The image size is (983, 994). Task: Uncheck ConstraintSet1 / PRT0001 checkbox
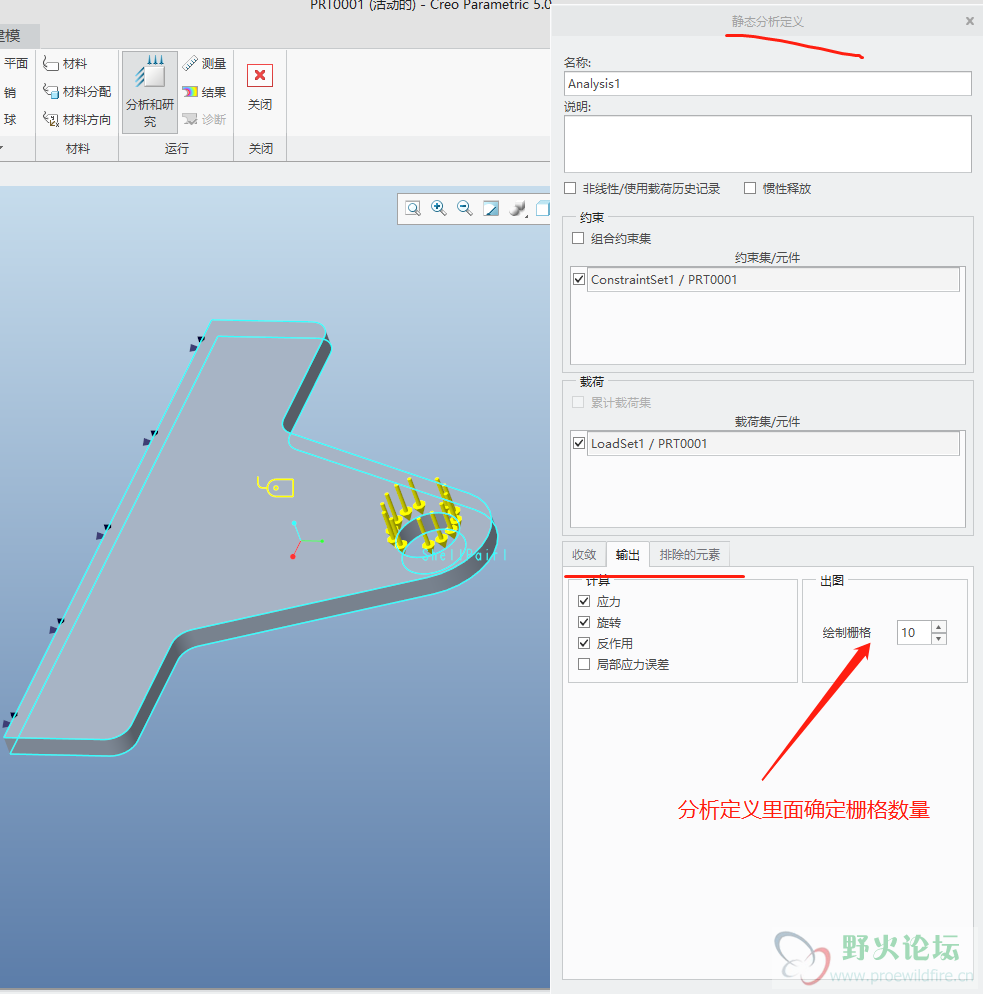(x=579, y=279)
